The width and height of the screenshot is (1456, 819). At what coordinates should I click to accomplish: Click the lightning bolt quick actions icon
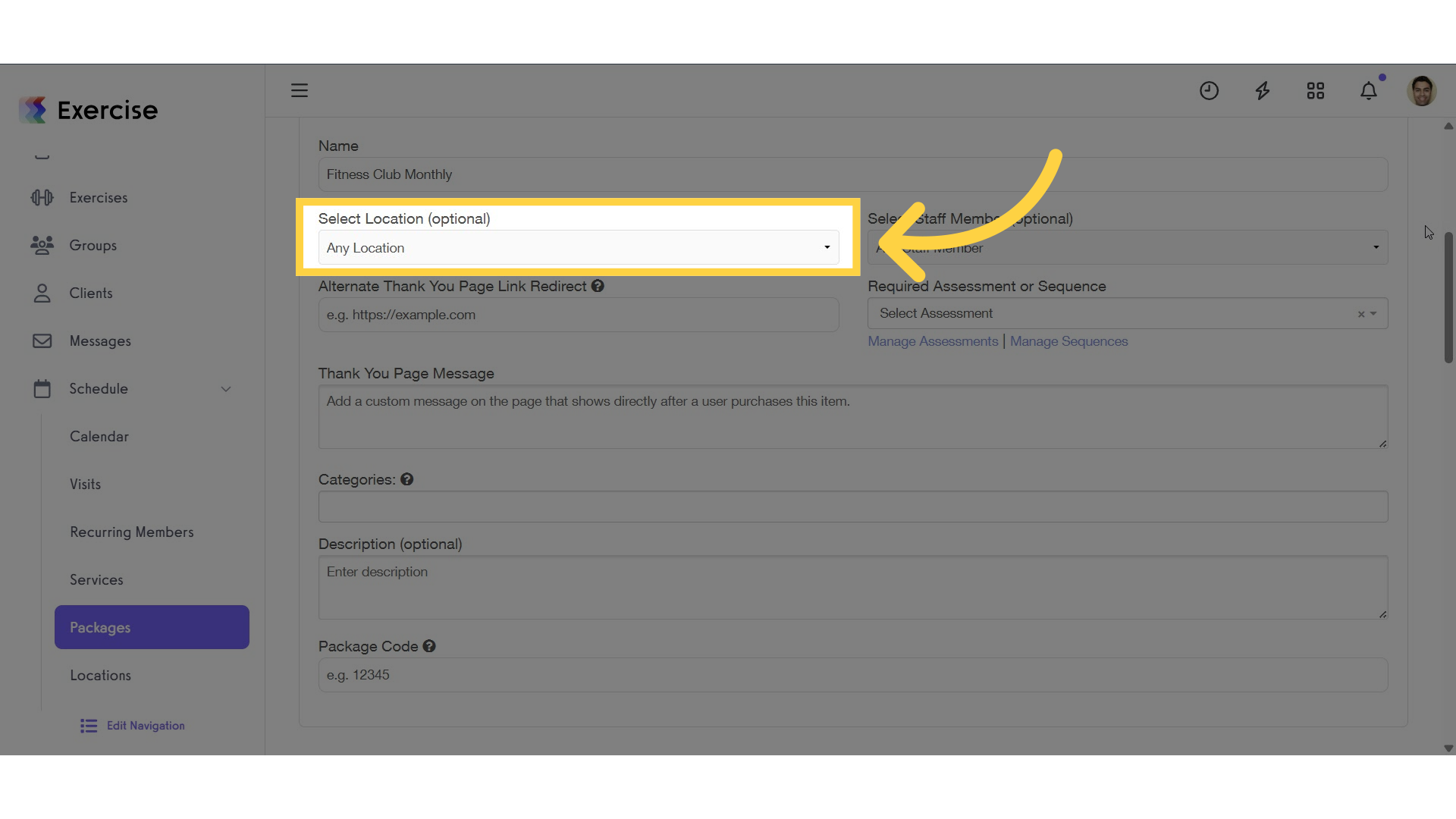click(1263, 91)
